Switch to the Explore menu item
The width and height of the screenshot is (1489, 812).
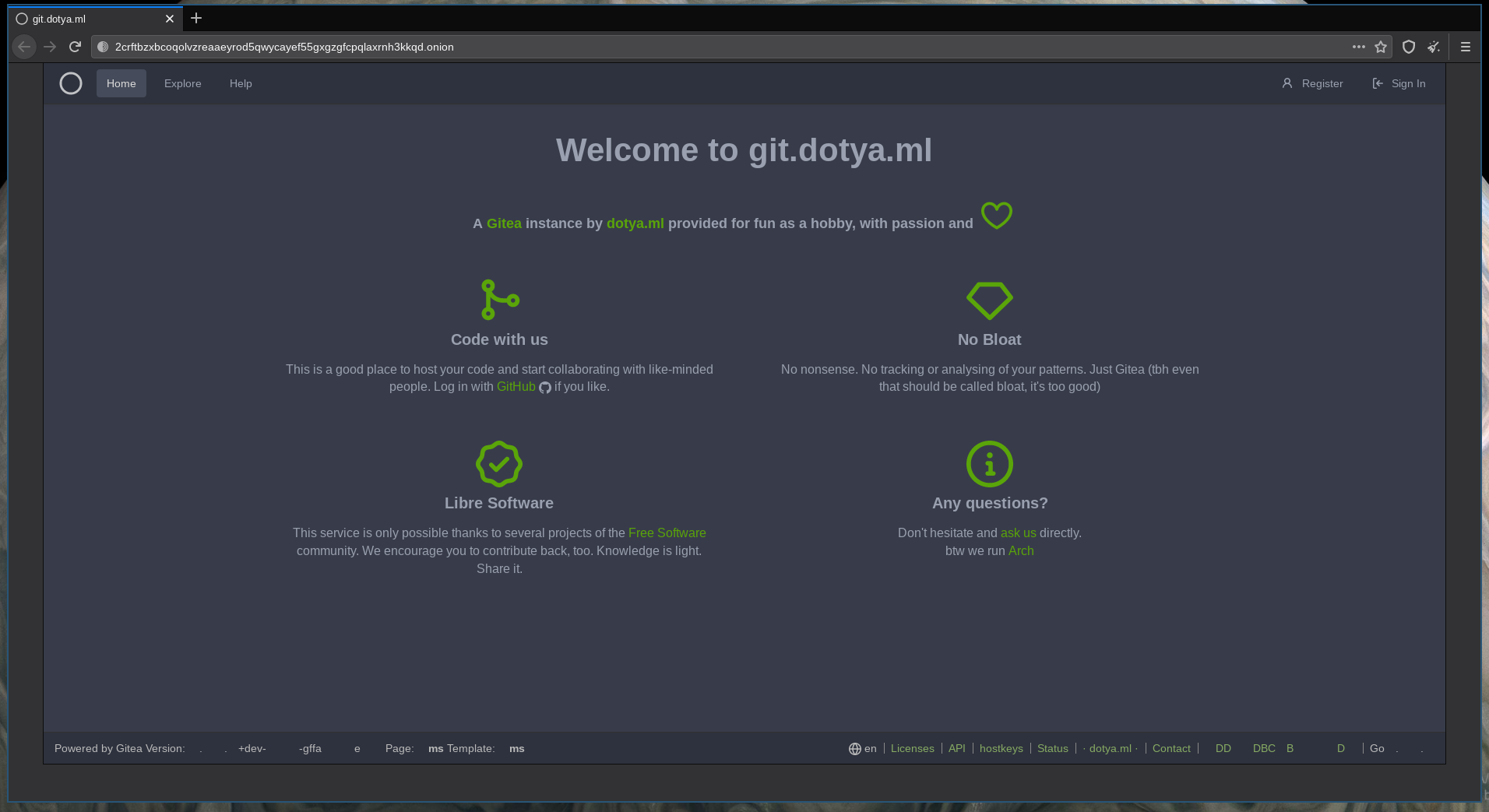click(182, 83)
